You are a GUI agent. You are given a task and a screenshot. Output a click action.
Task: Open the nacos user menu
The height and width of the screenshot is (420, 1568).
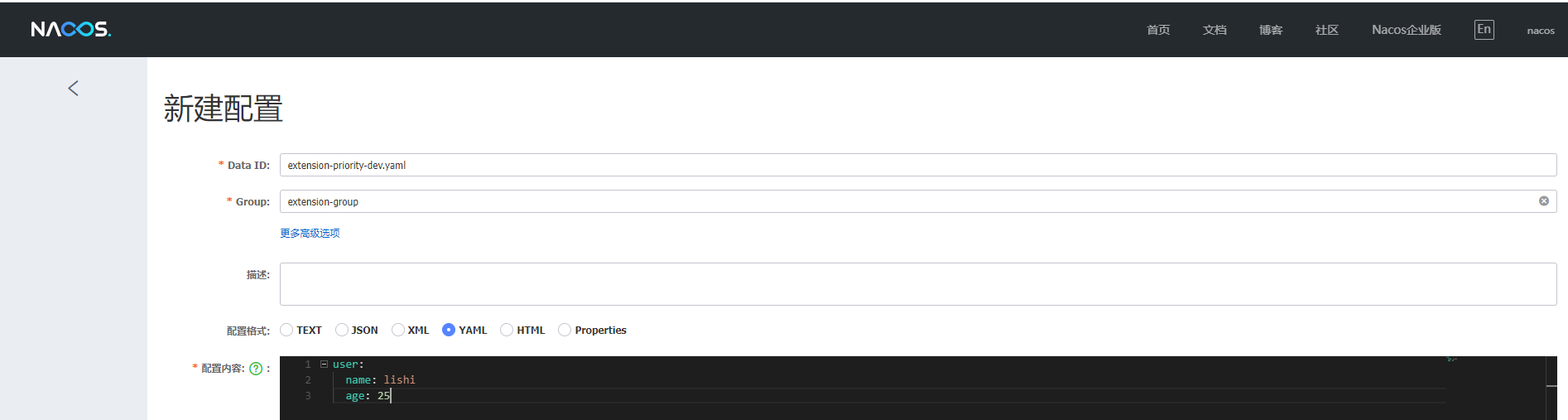1540,31
